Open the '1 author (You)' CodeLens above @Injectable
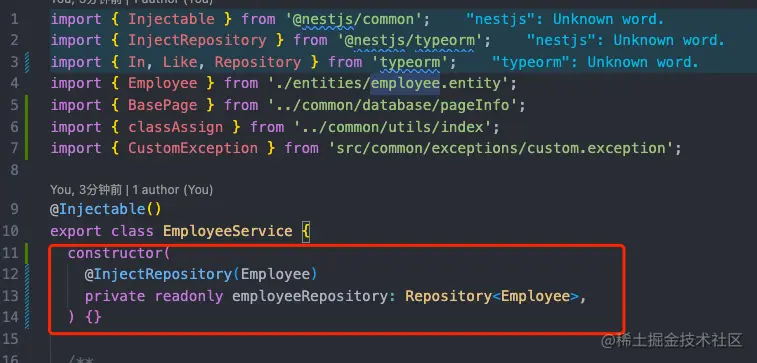 [x=172, y=190]
